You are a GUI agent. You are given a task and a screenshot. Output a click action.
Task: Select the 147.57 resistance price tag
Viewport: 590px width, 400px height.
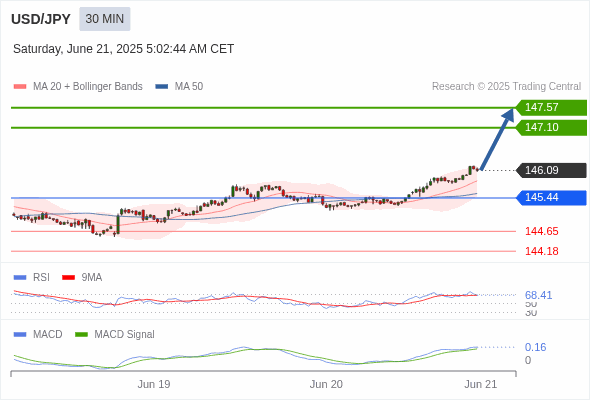click(551, 107)
